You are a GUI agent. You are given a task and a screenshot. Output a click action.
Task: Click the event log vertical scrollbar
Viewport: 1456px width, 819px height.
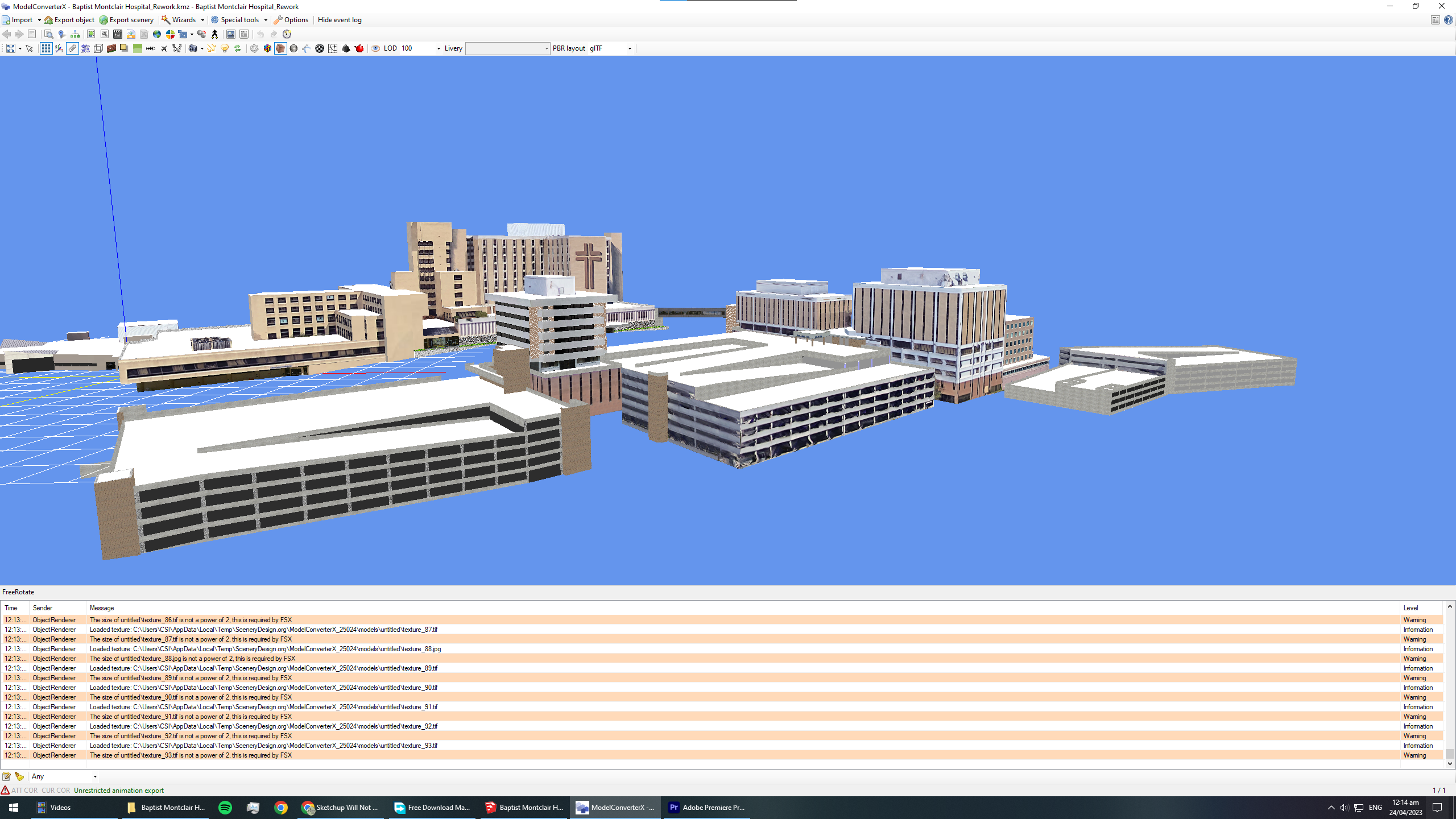point(1450,682)
